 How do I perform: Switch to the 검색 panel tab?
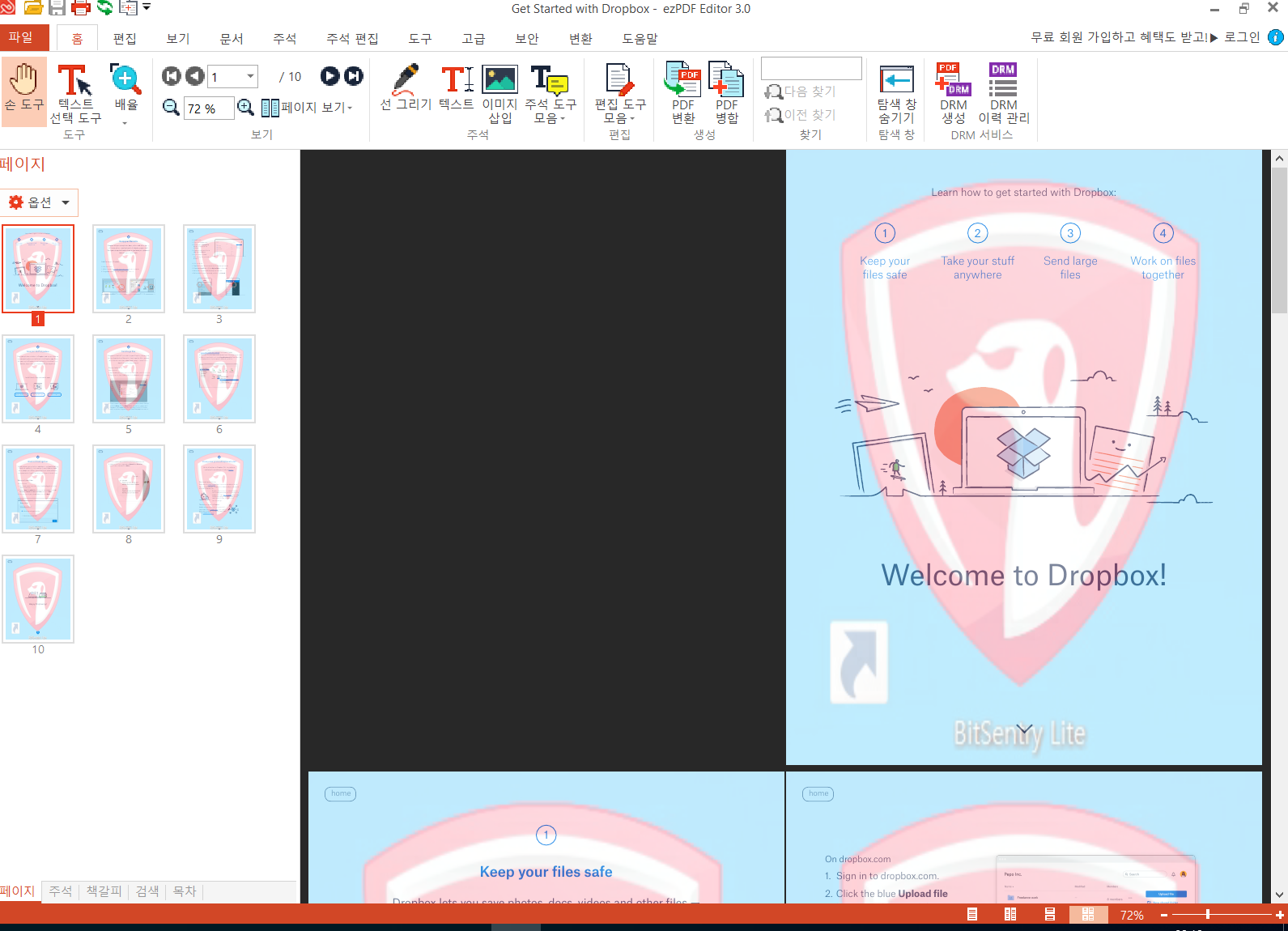pyautogui.click(x=147, y=891)
